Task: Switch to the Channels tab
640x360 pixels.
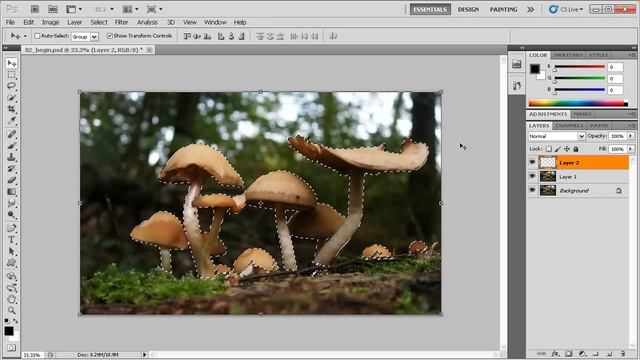Action: (569, 126)
